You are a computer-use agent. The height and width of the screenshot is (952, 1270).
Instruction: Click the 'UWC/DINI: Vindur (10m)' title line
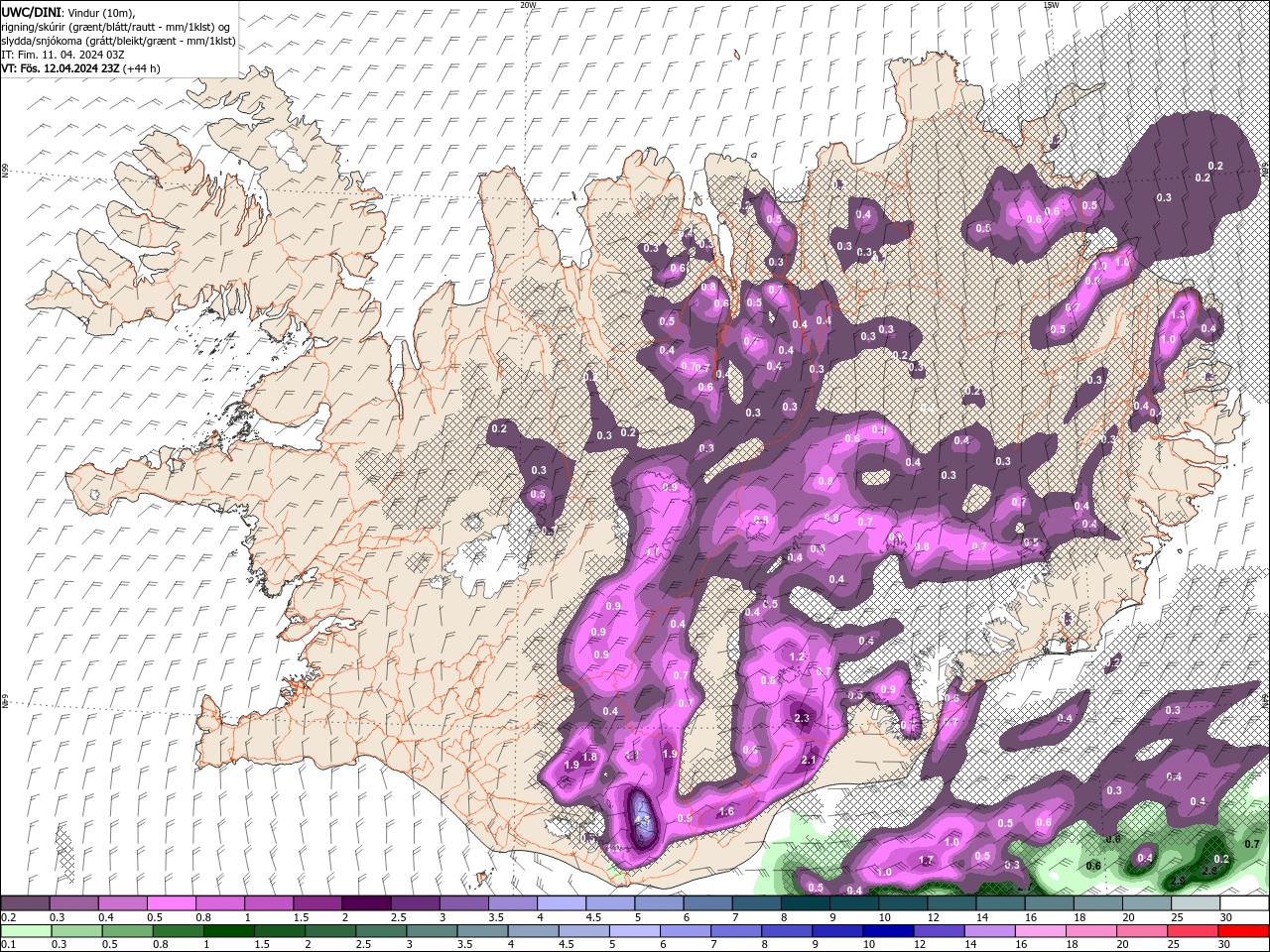pos(67,12)
